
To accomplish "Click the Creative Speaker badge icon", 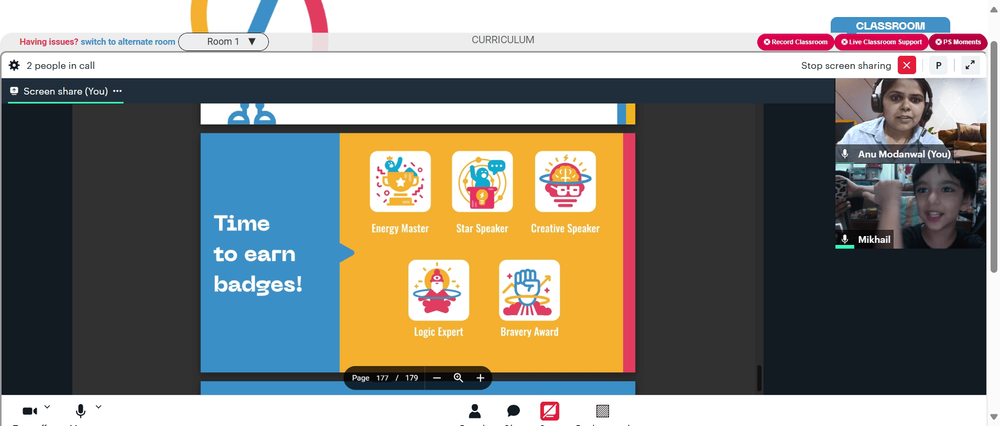I will coord(565,181).
